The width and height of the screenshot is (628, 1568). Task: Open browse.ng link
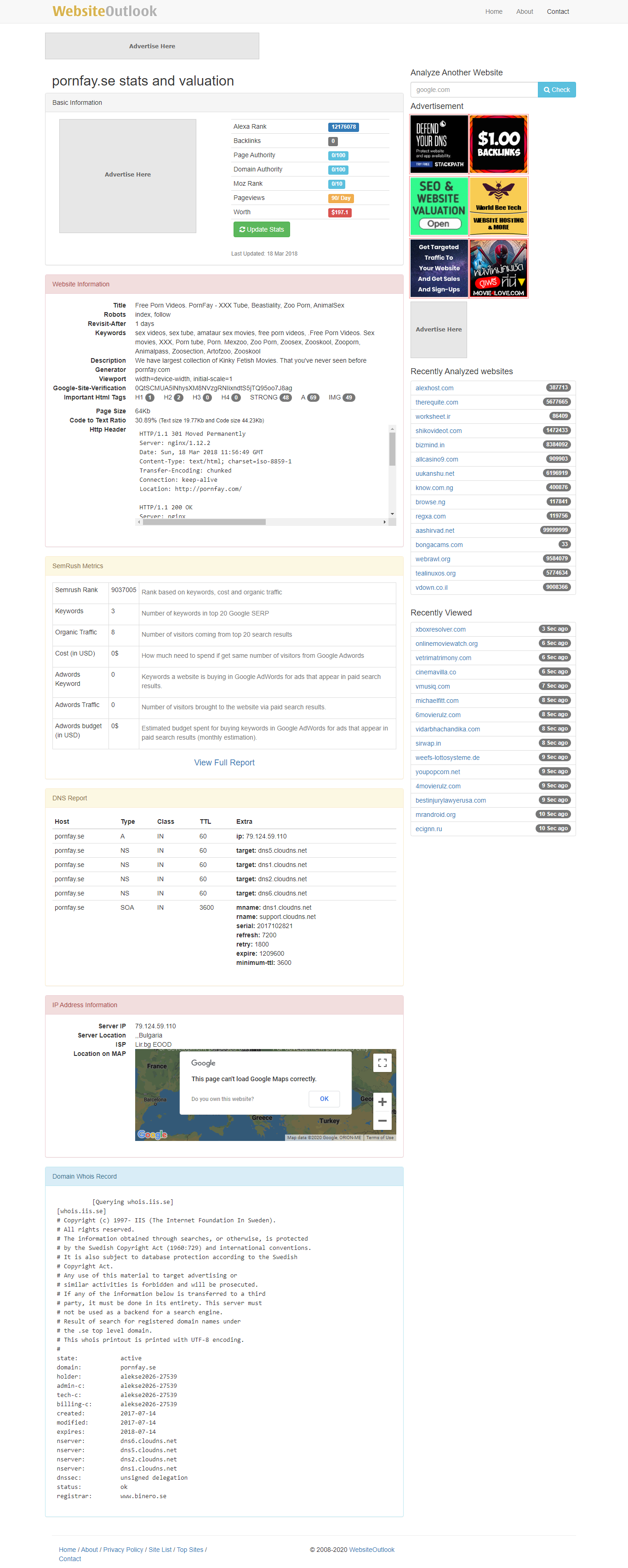click(430, 502)
